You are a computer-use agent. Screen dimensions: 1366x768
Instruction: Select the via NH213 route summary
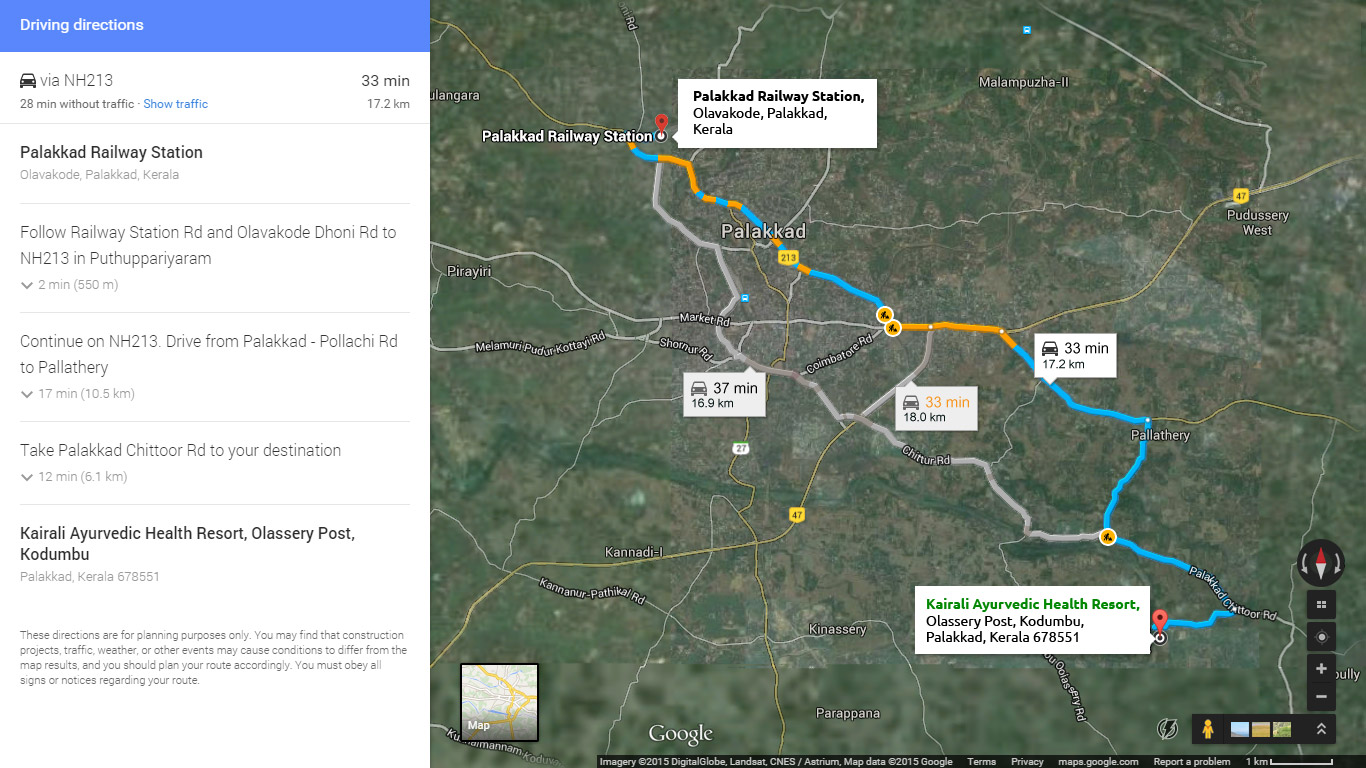(x=215, y=90)
